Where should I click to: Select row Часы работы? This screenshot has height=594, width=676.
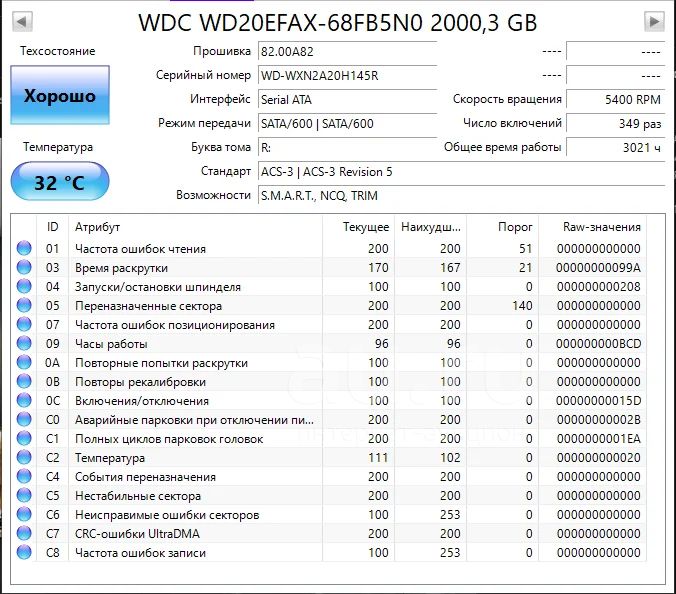[x=329, y=343]
